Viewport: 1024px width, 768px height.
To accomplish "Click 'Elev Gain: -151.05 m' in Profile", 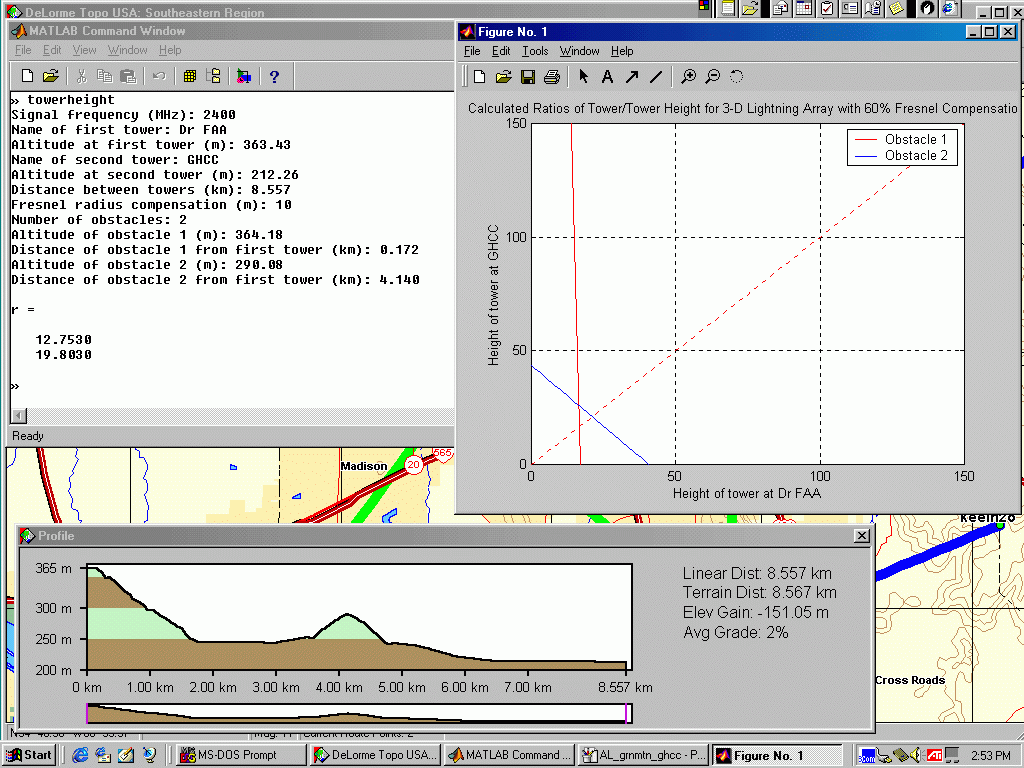I will point(756,613).
